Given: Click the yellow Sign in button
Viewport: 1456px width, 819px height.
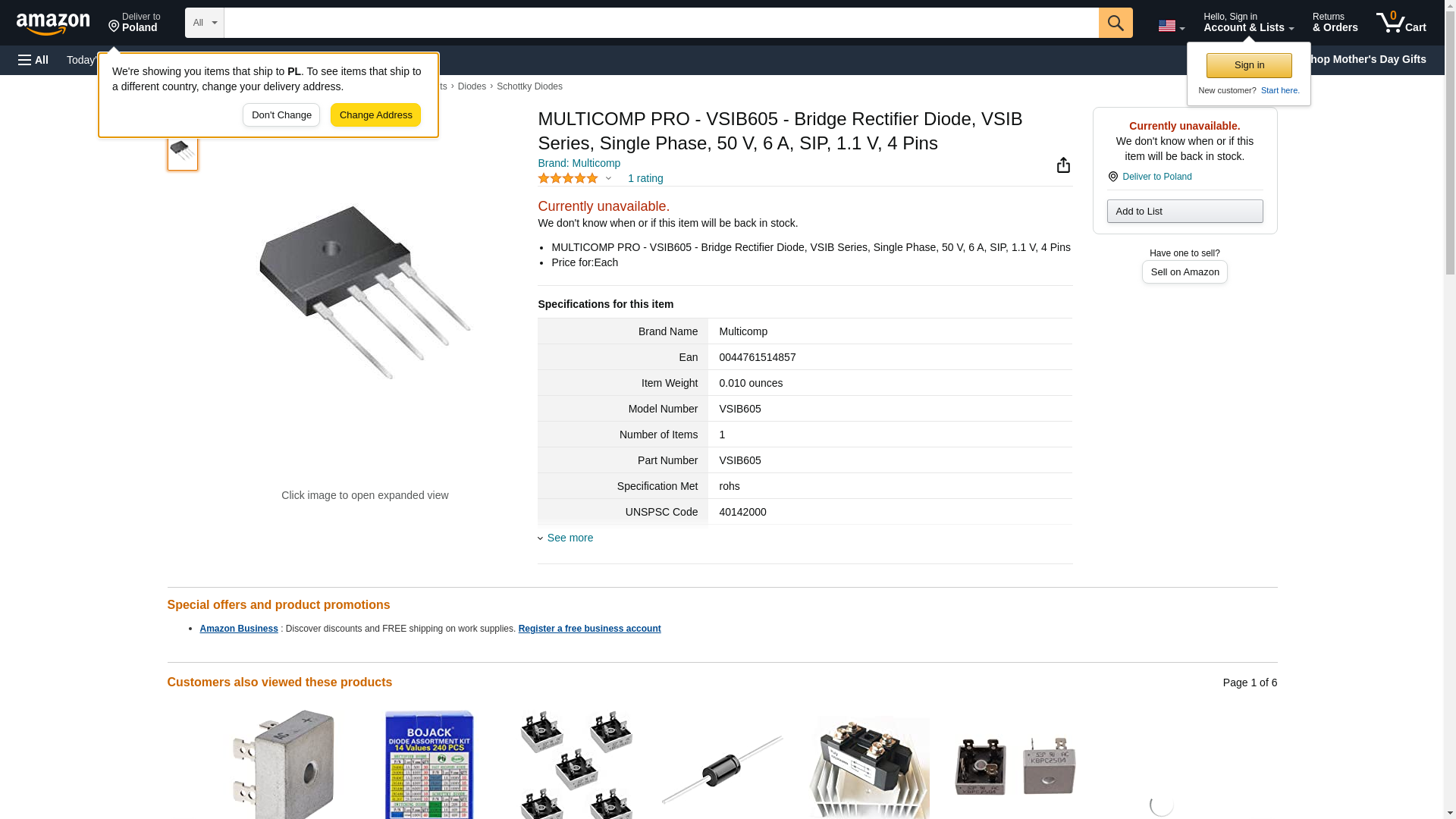Looking at the screenshot, I should 1249,65.
